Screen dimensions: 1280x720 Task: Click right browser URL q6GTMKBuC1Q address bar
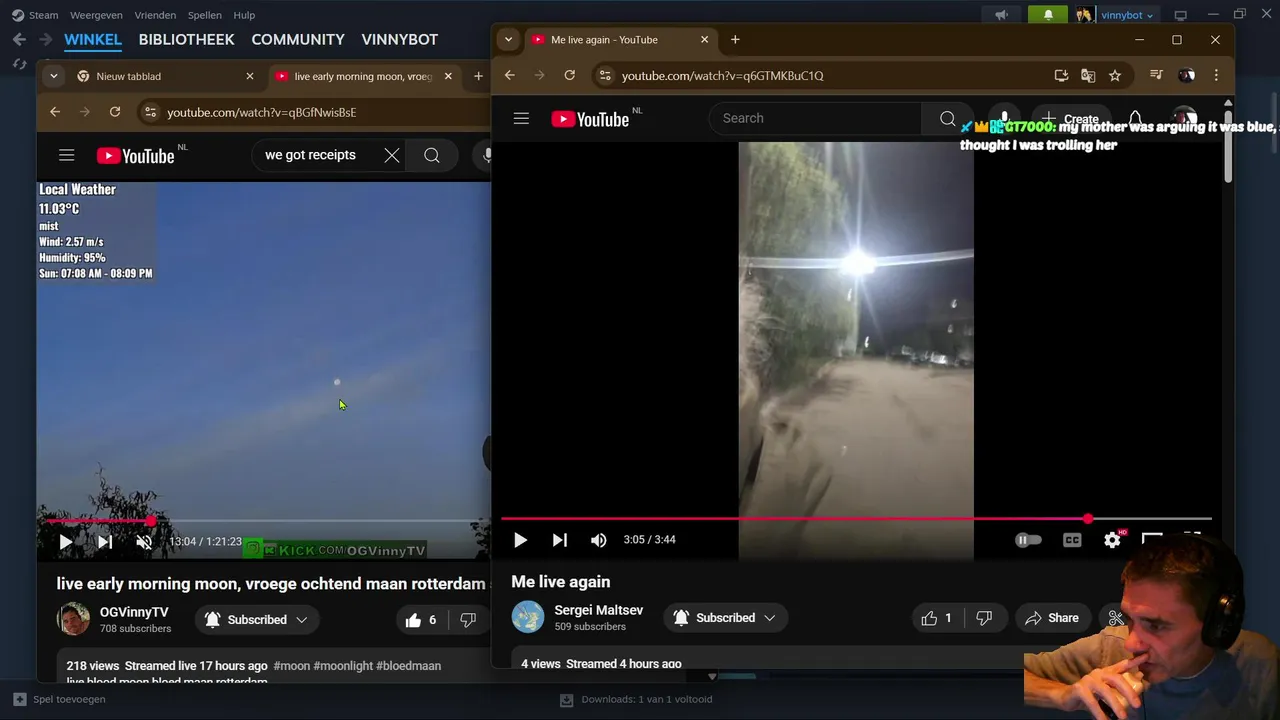pyautogui.click(x=723, y=76)
